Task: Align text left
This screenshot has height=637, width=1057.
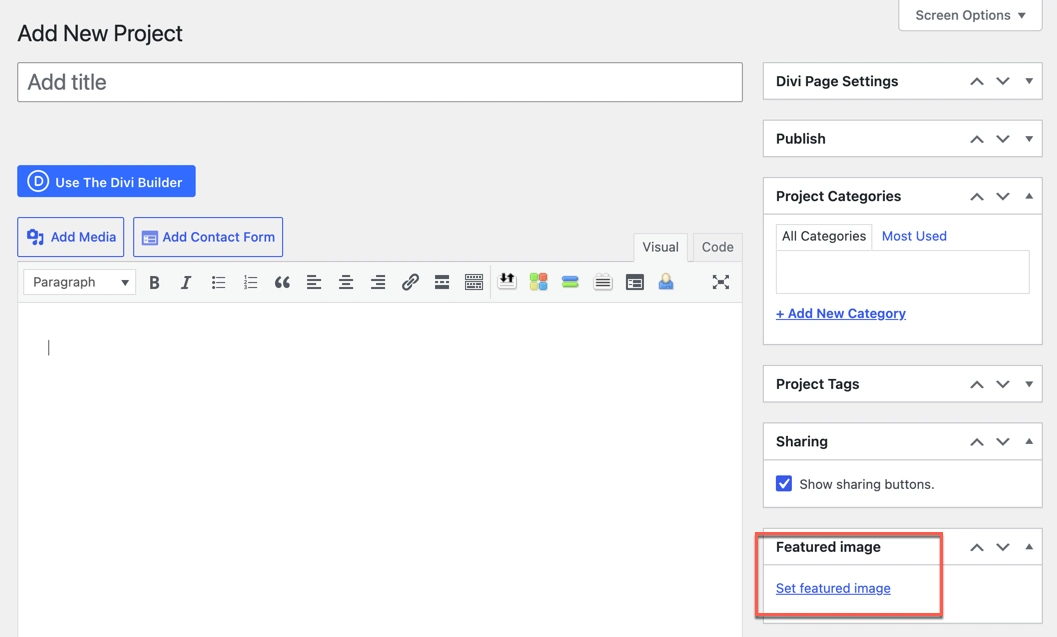Action: click(x=313, y=282)
